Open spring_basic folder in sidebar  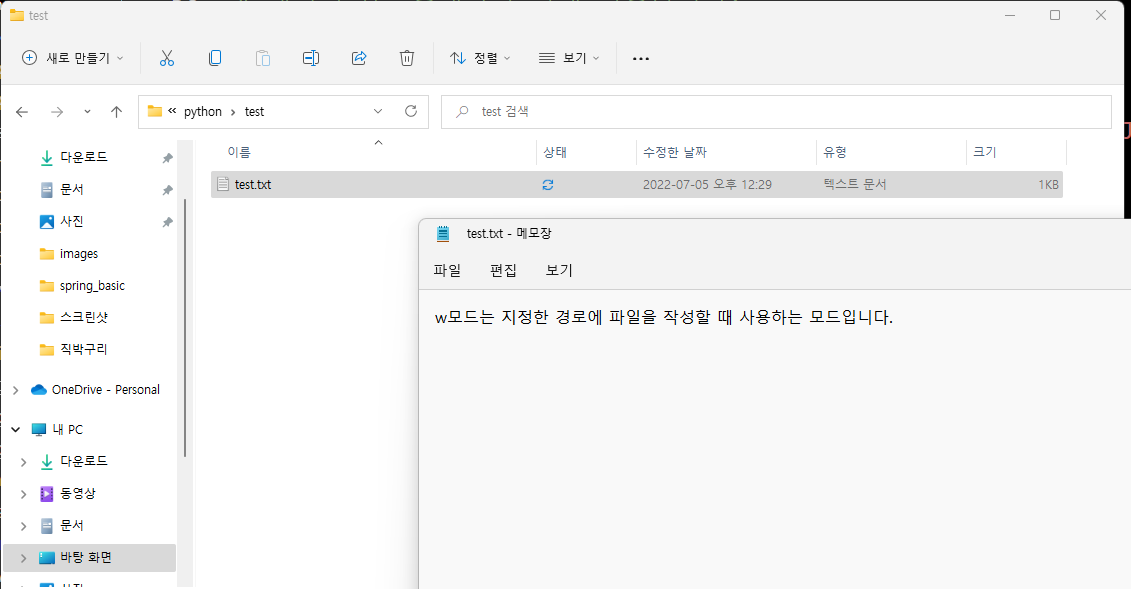pos(92,286)
